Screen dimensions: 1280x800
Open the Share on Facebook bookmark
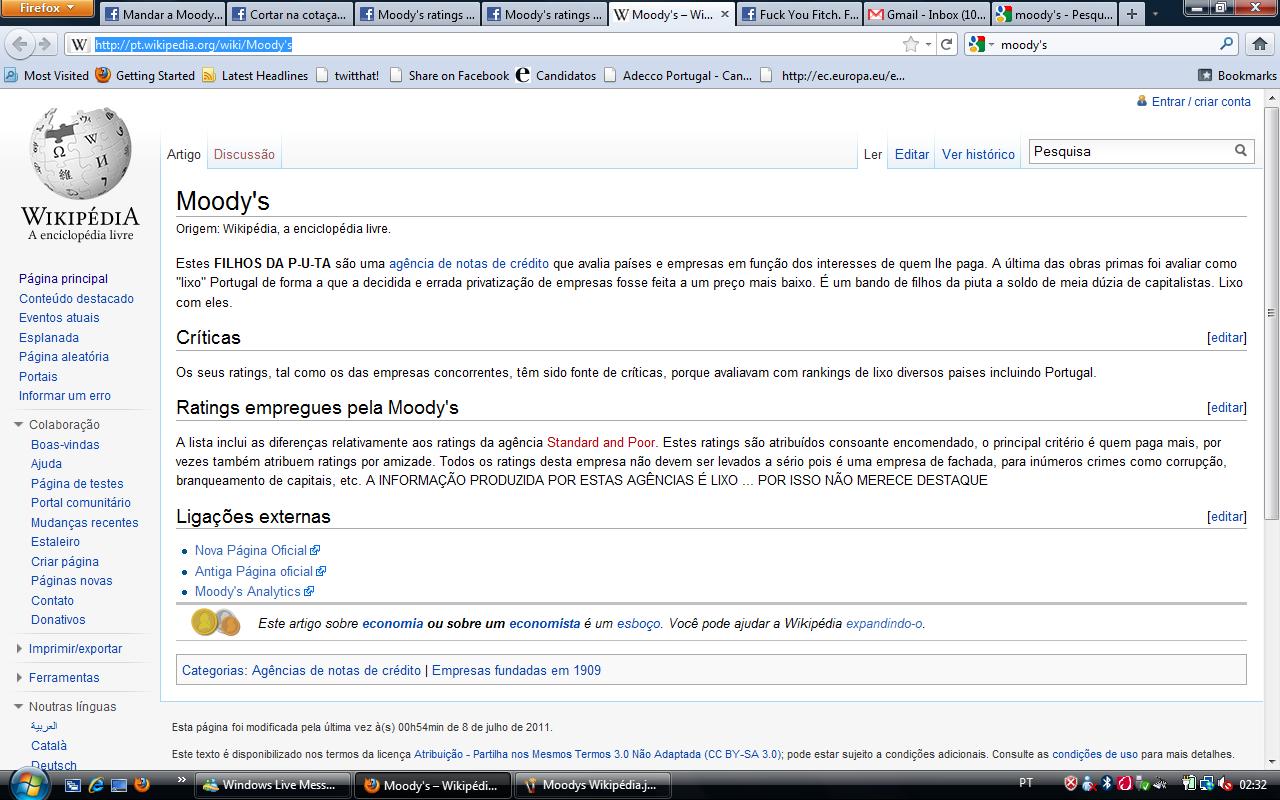(449, 75)
